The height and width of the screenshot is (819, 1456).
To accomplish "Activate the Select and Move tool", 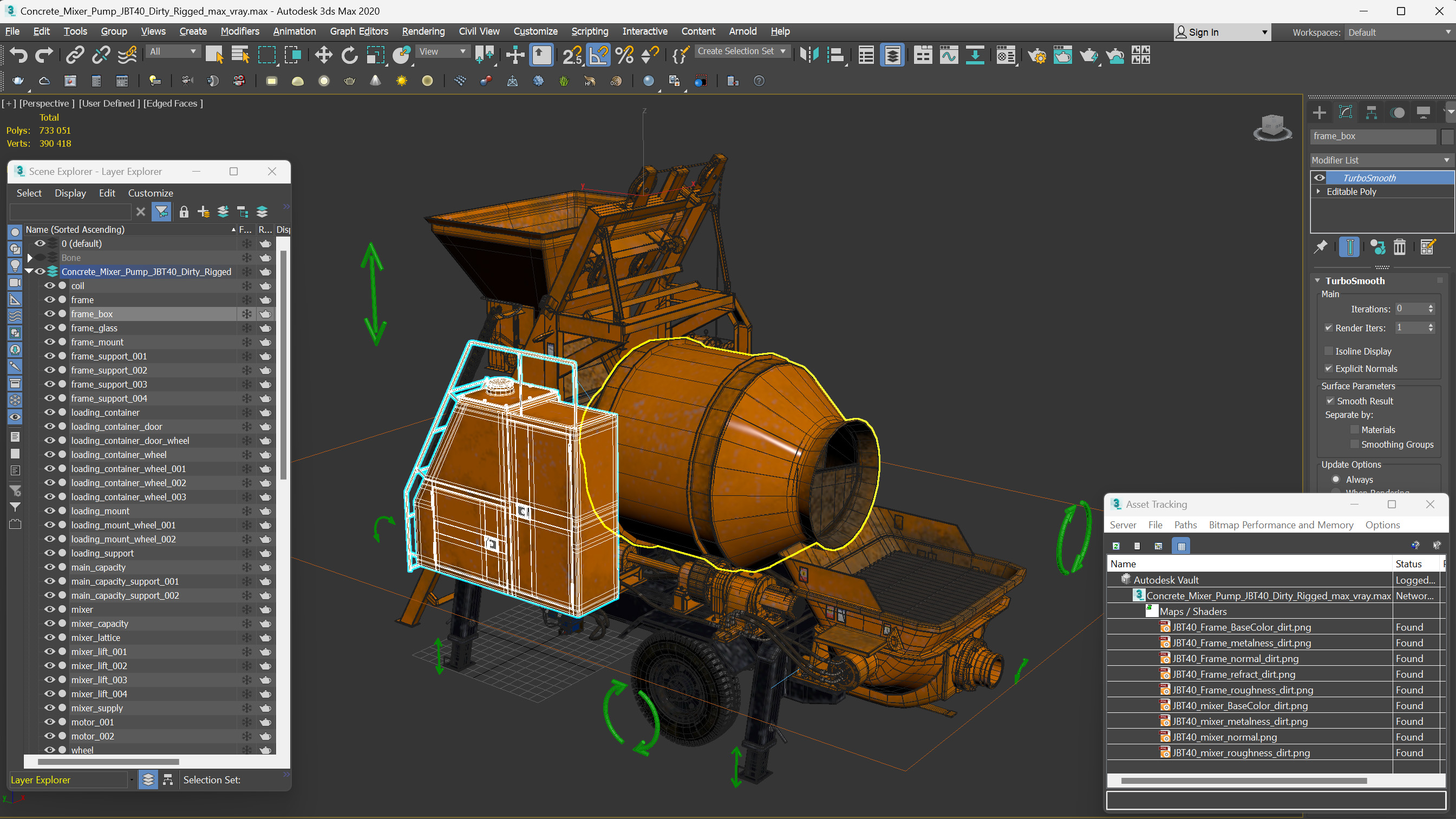I will pos(323,55).
